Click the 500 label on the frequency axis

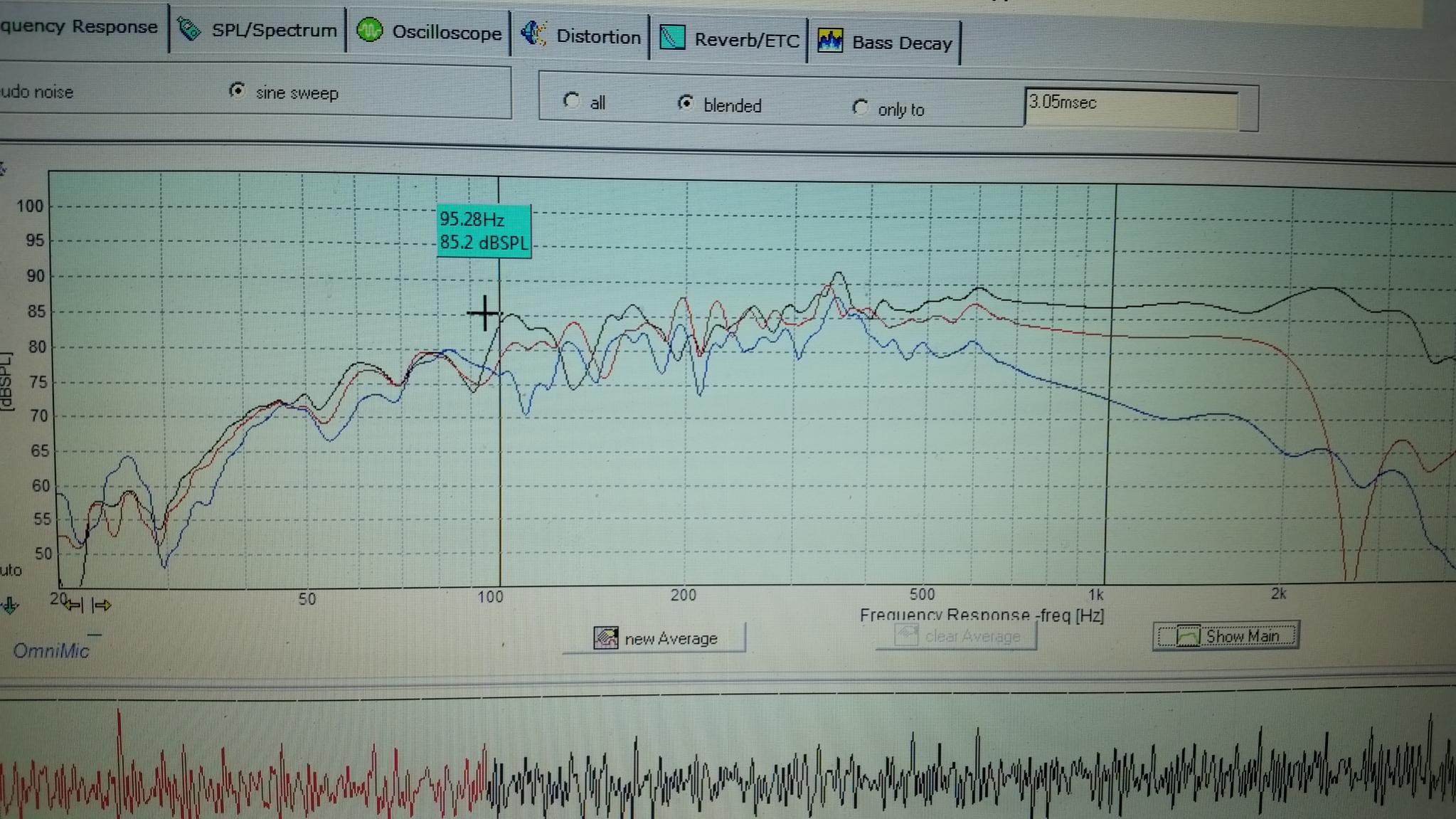pyautogui.click(x=922, y=593)
